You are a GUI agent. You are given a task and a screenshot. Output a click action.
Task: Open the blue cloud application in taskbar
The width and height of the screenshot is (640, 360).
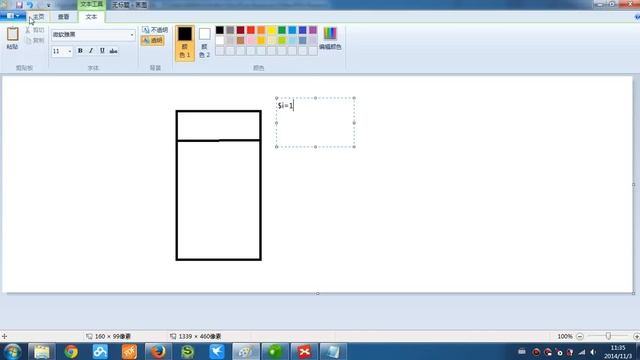[100, 352]
